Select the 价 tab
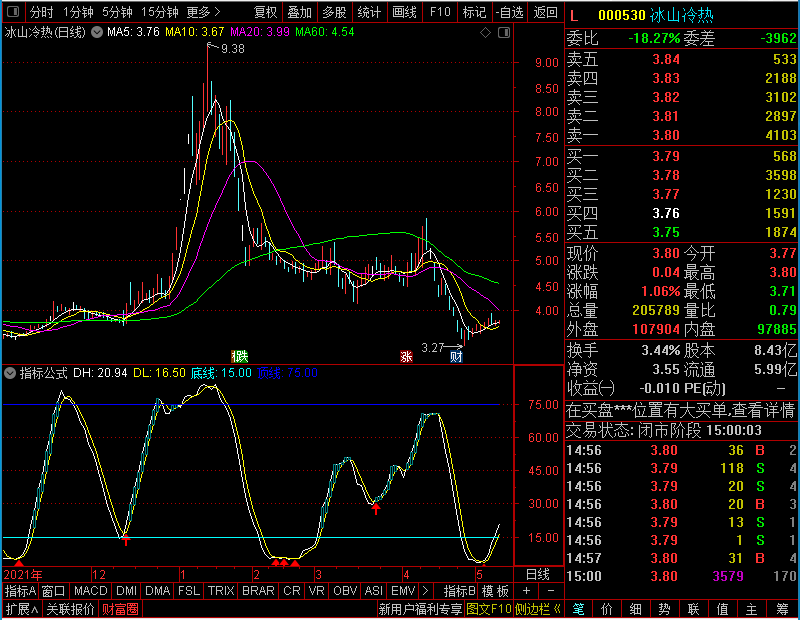800x620 pixels. coord(607,609)
